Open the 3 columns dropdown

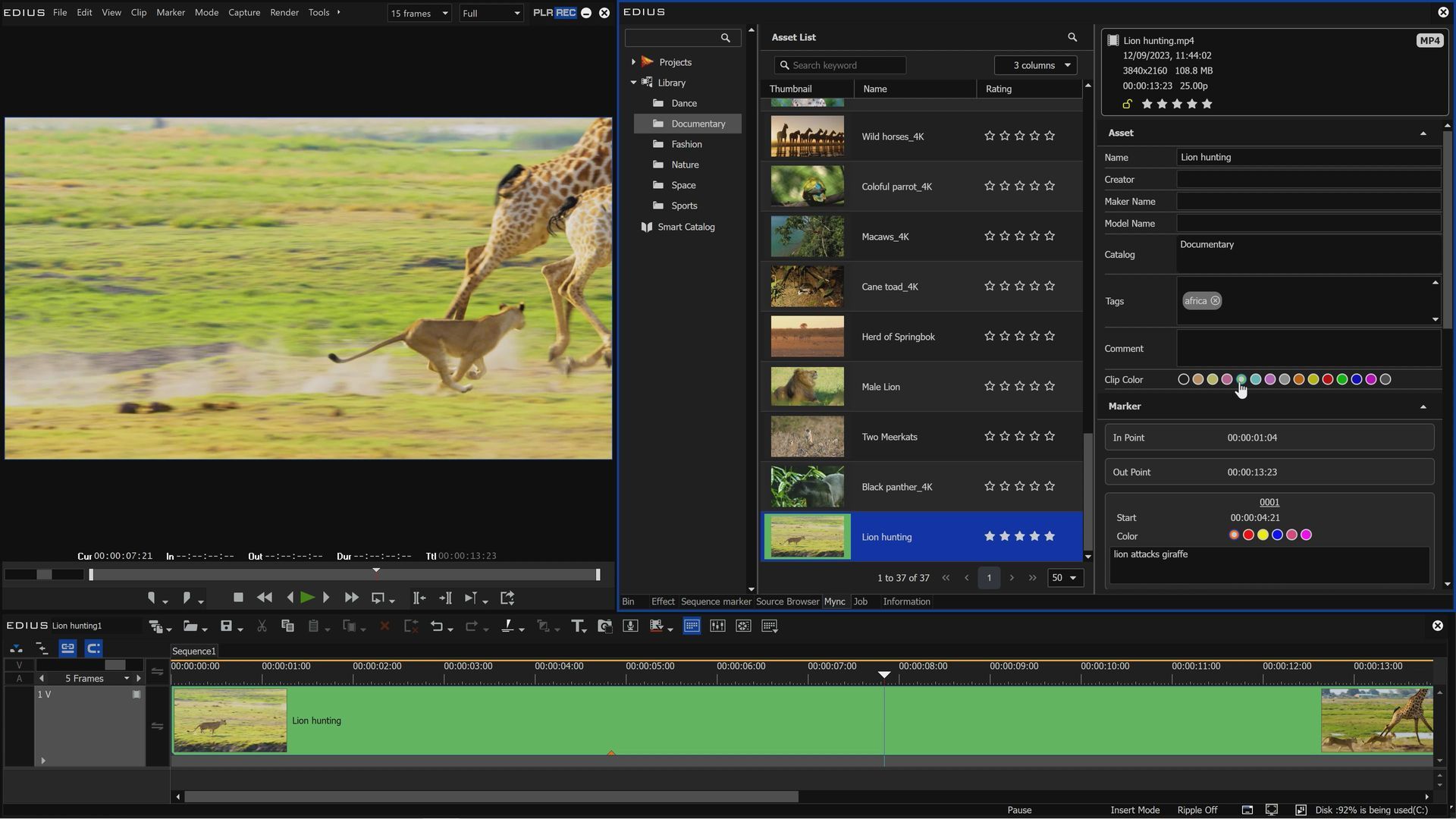pyautogui.click(x=1035, y=65)
